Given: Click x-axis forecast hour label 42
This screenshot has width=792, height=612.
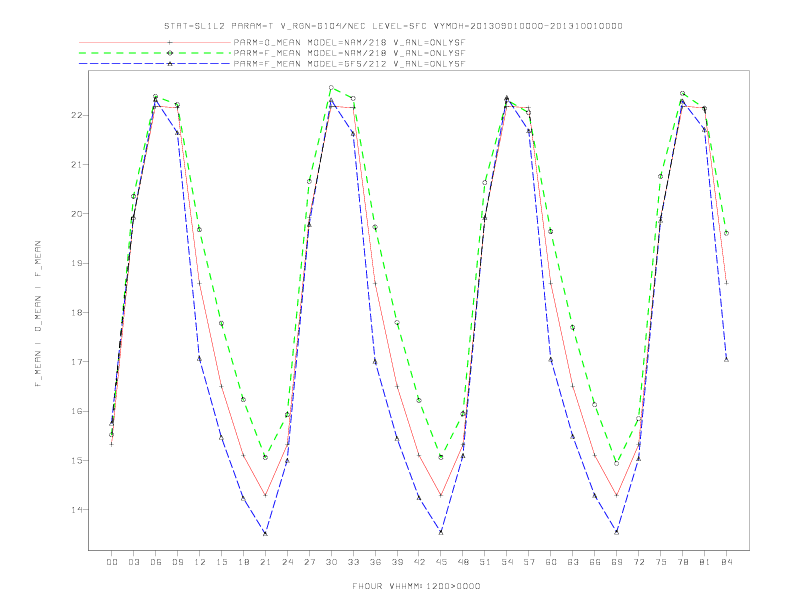Looking at the screenshot, I should tap(419, 562).
